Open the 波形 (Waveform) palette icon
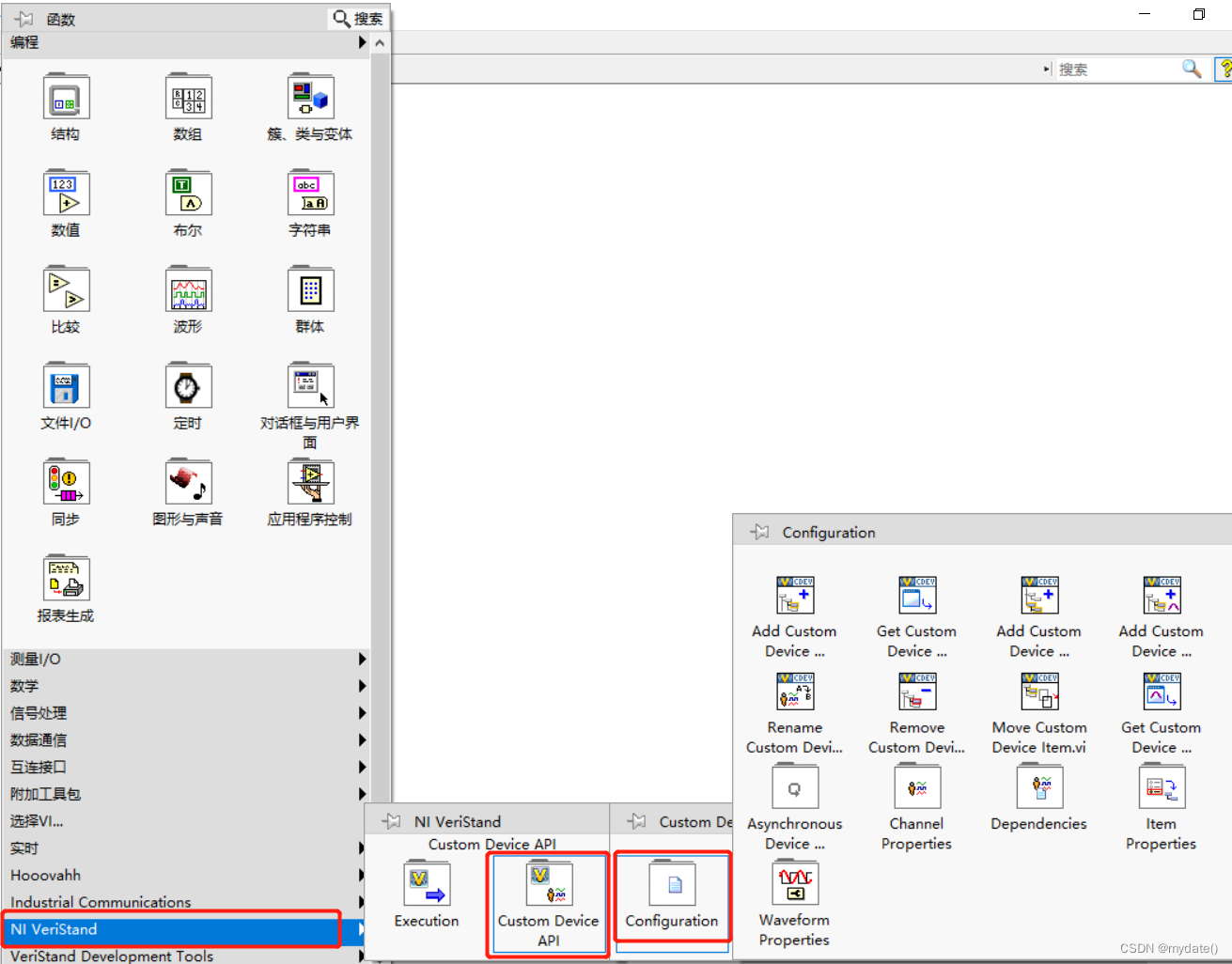 pos(187,289)
